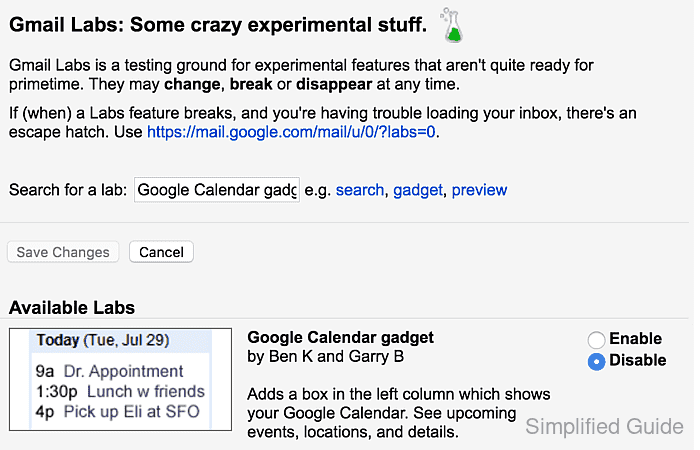Click the Gmail Labs page heading
Image resolution: width=700 pixels, height=450 pixels.
pos(218,25)
